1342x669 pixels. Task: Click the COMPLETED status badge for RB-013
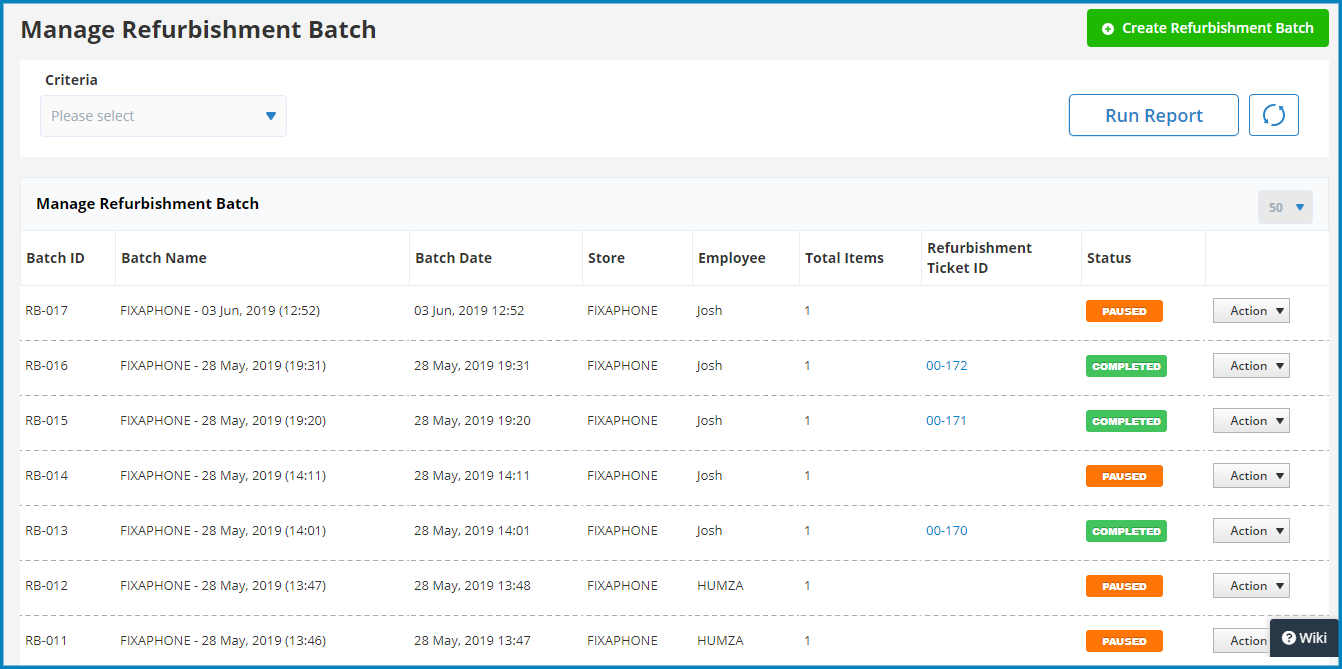1126,531
